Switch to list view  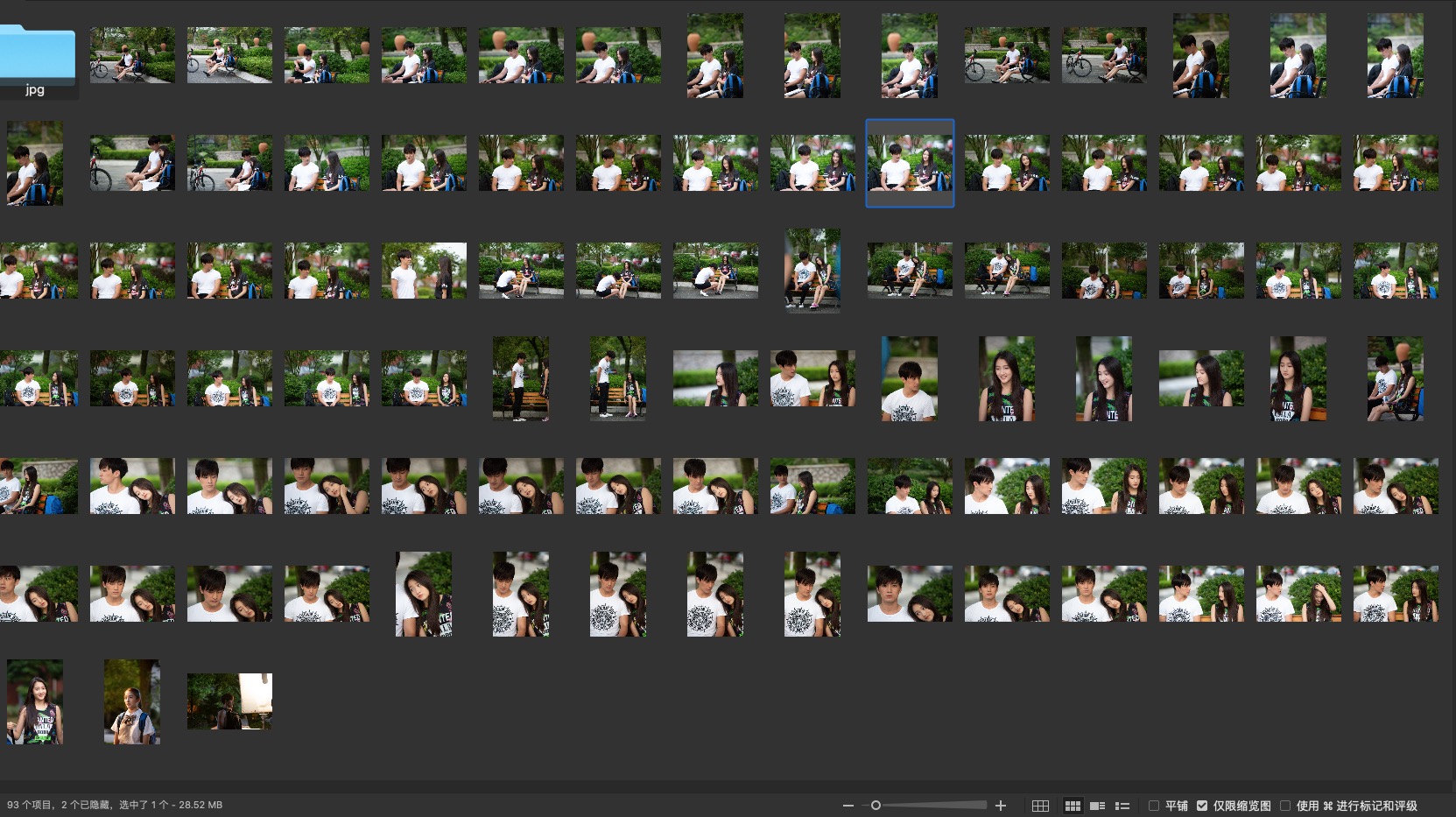[1122, 806]
